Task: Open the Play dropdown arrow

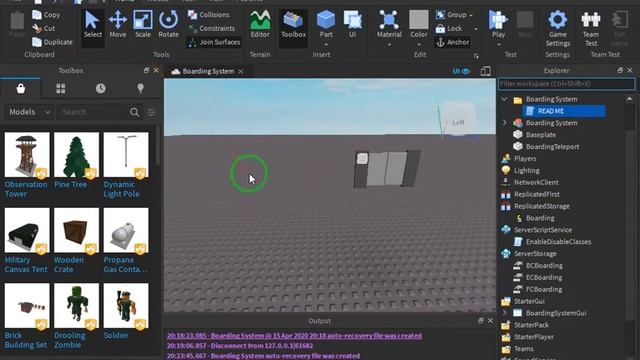Action: coord(498,44)
